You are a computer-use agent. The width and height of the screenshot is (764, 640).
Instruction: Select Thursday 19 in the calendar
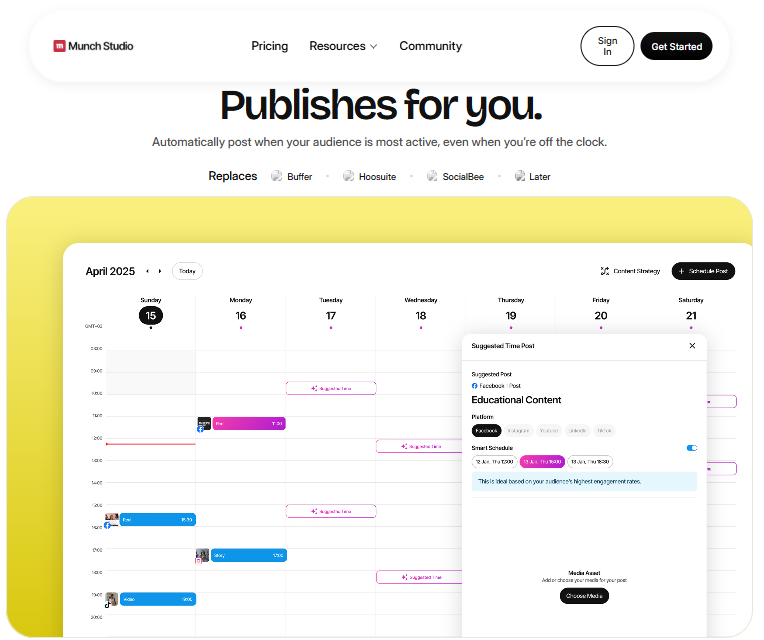(x=511, y=316)
